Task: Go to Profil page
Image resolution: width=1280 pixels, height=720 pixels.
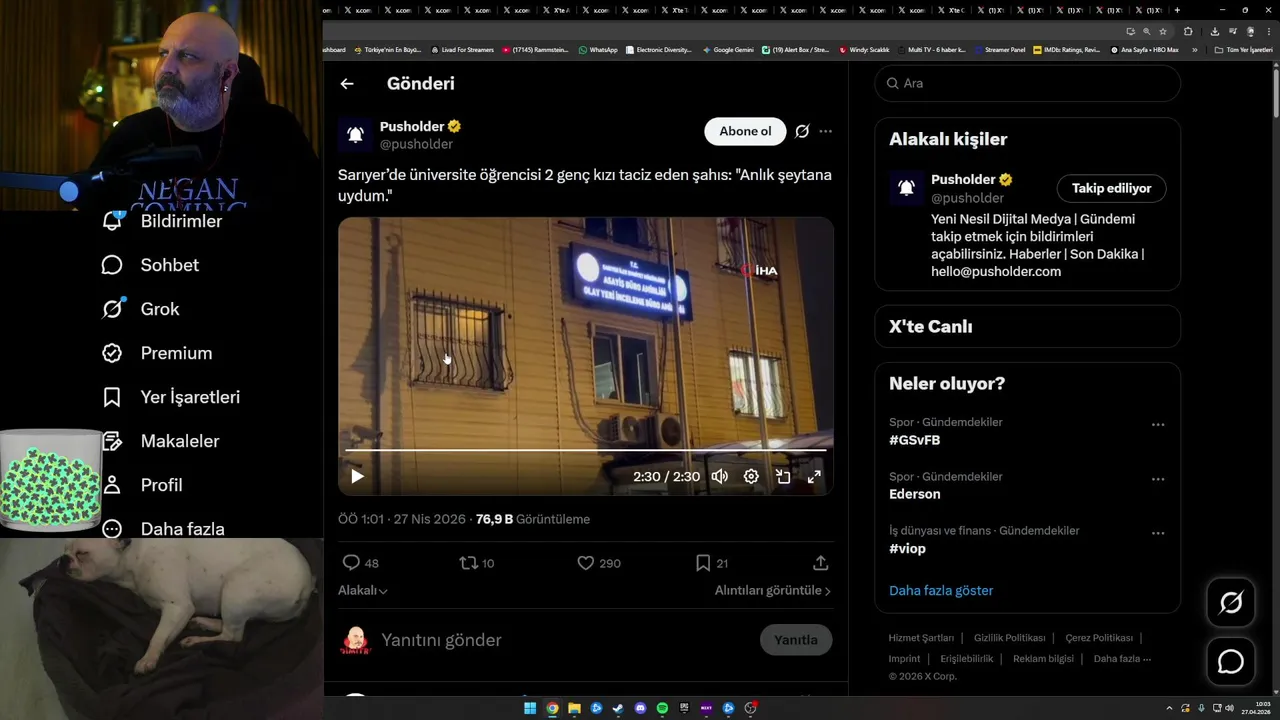Action: pyautogui.click(x=142, y=485)
